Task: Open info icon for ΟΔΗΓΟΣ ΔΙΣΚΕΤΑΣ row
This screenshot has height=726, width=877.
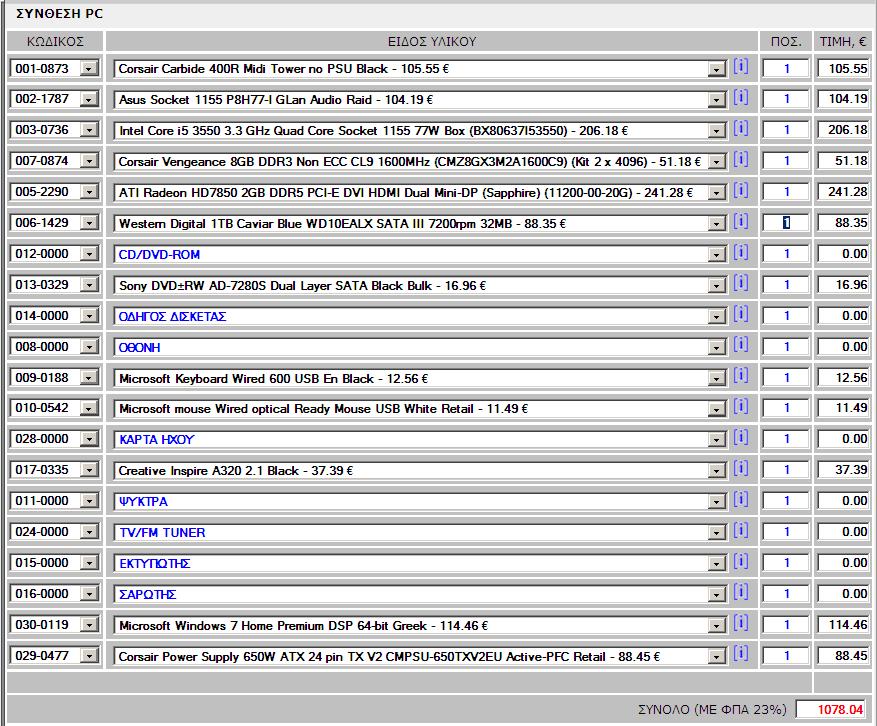Action: [x=741, y=315]
